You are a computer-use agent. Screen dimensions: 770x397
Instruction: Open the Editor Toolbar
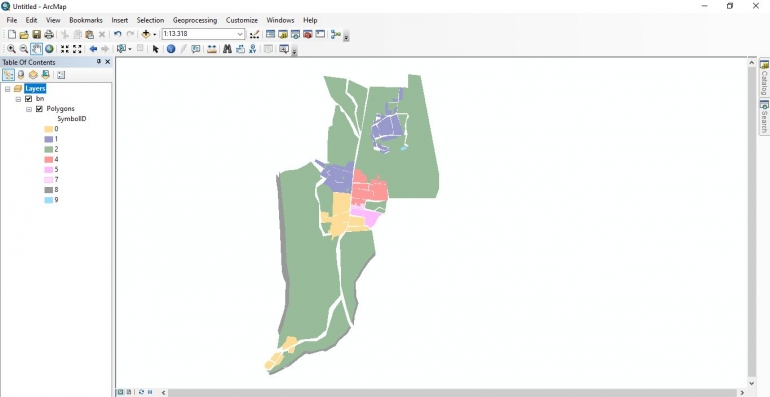[254, 34]
